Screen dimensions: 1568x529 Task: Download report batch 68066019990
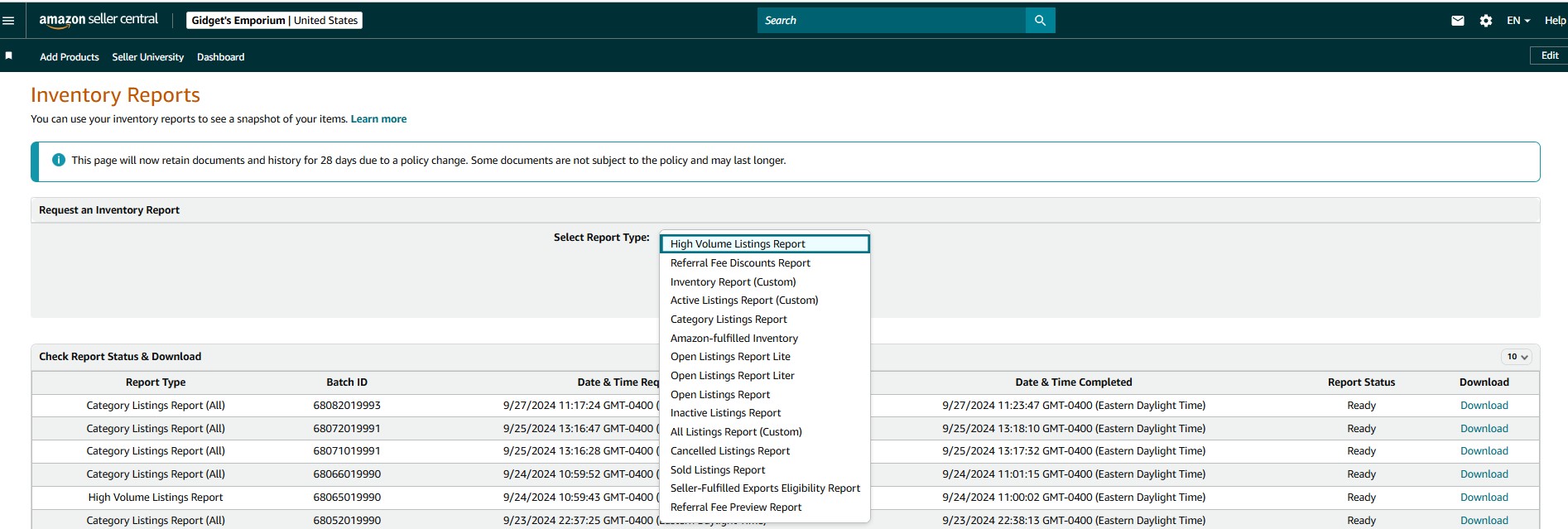point(1484,474)
